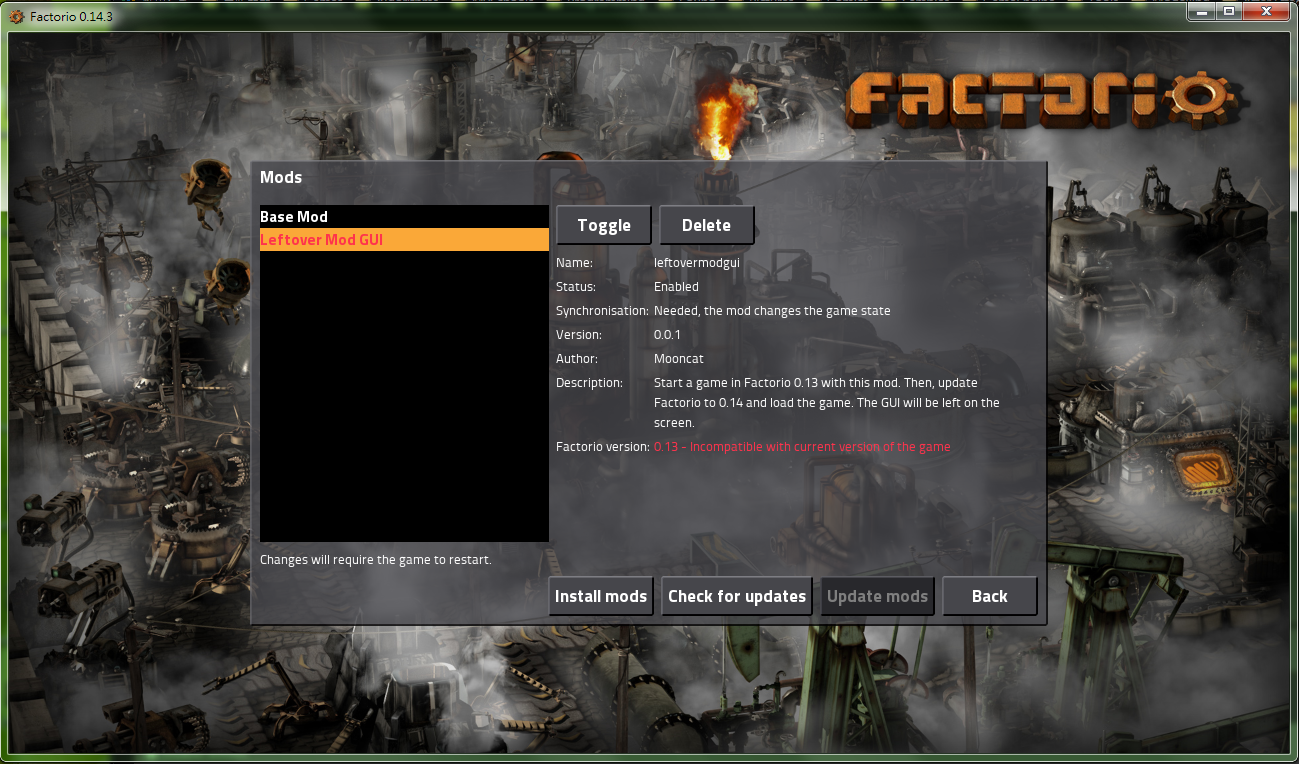Click the mod name leftovermodgui
The image size is (1299, 764).
coord(696,263)
